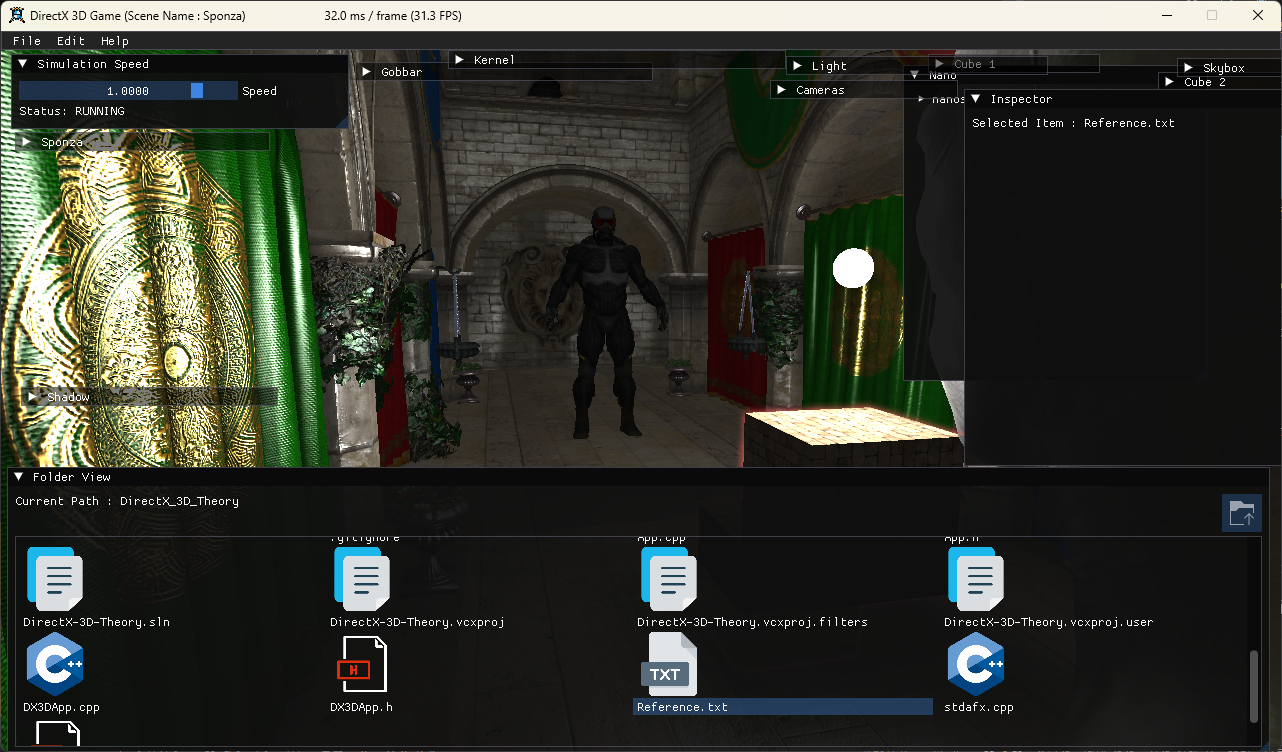Select the DirectX-3D-Theory.vcxproj file icon

click(362, 579)
